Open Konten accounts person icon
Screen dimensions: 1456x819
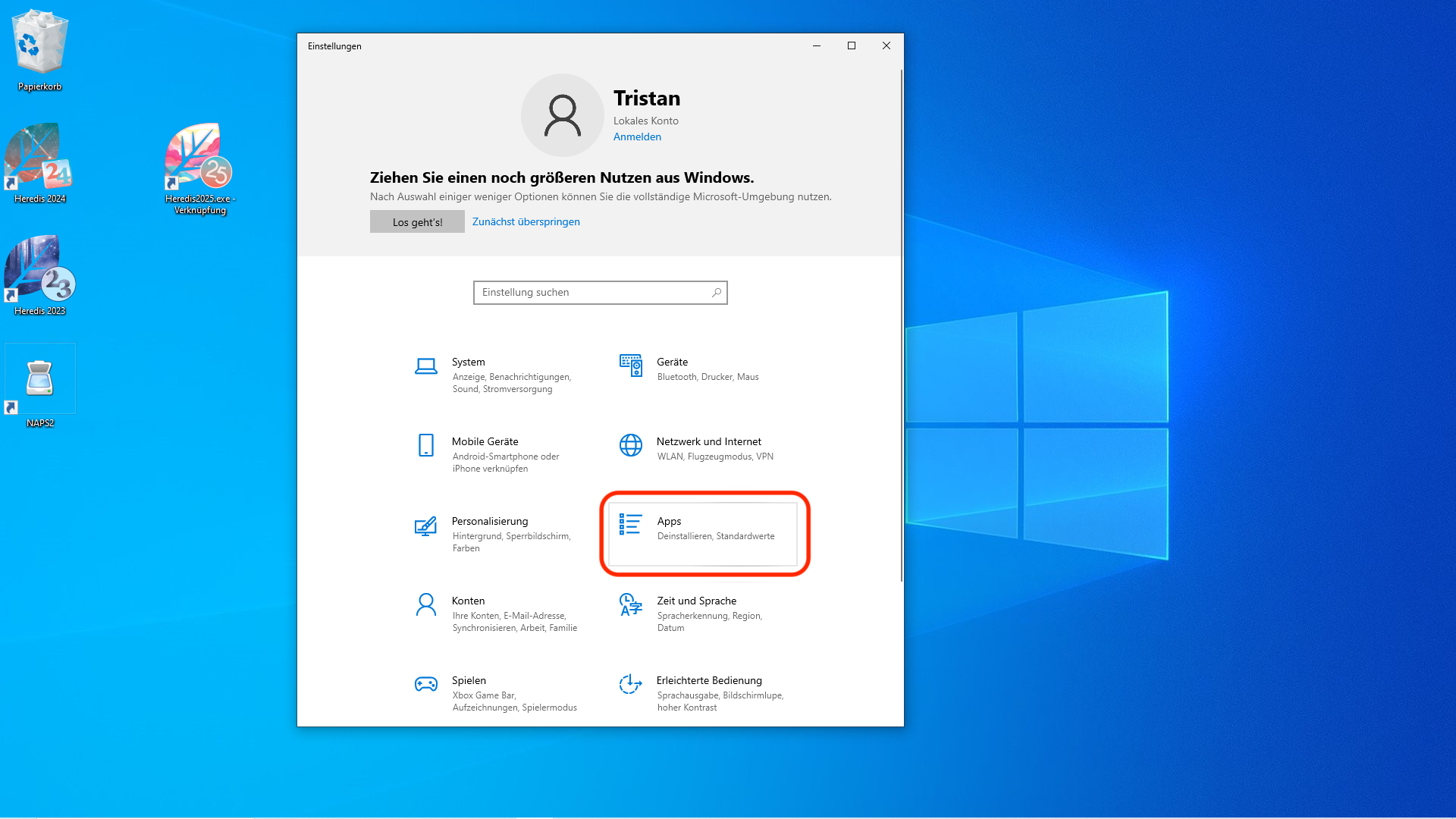[x=426, y=605]
